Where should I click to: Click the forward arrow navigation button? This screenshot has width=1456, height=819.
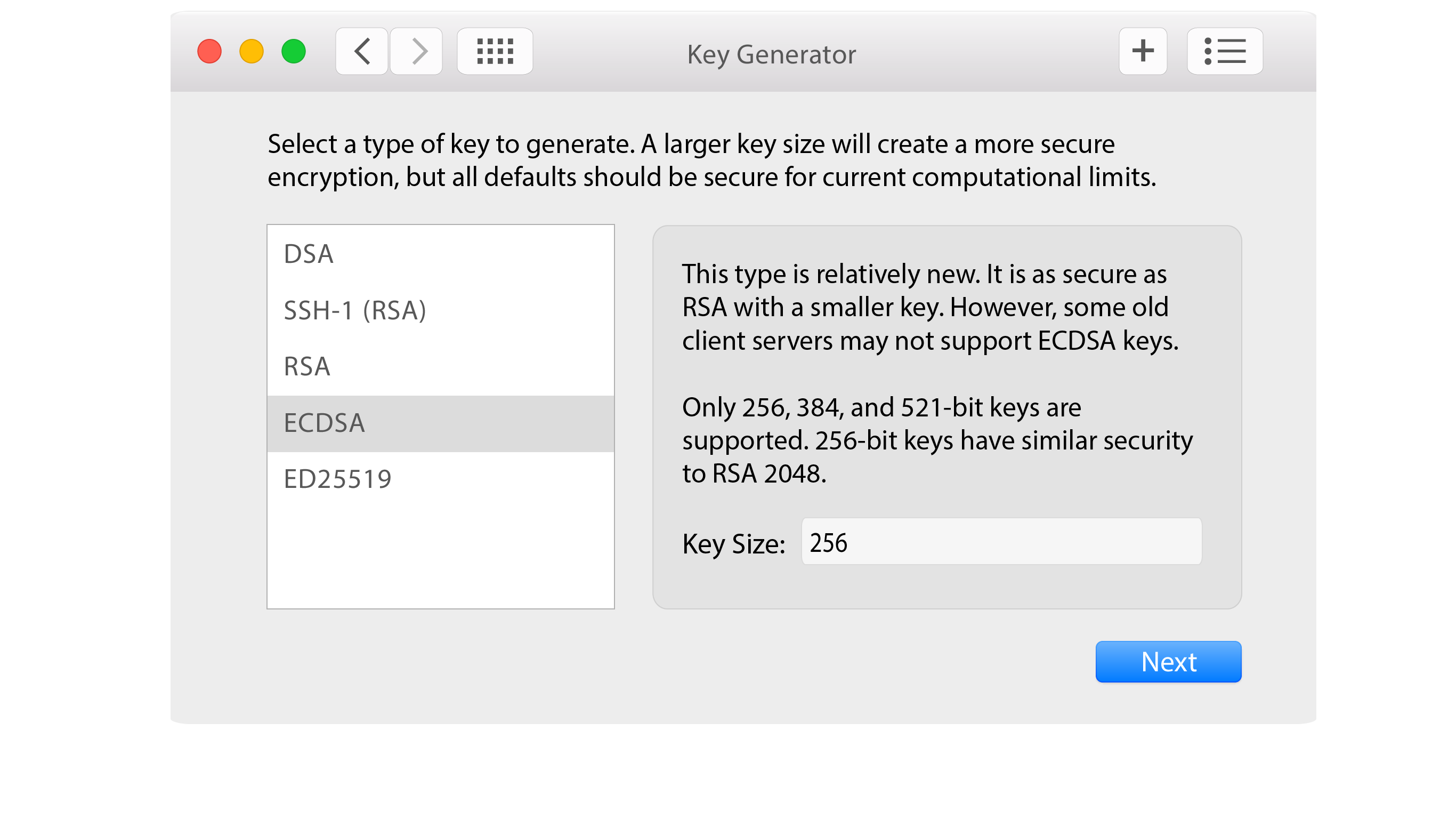click(417, 52)
